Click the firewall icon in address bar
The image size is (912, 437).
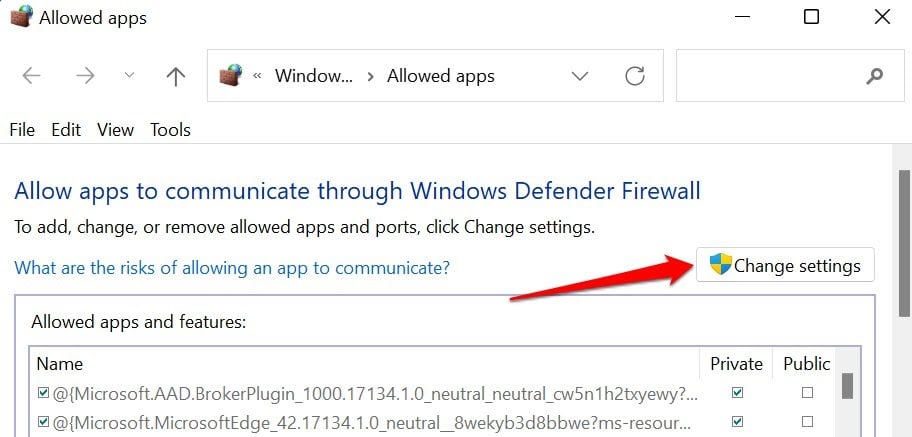[230, 76]
